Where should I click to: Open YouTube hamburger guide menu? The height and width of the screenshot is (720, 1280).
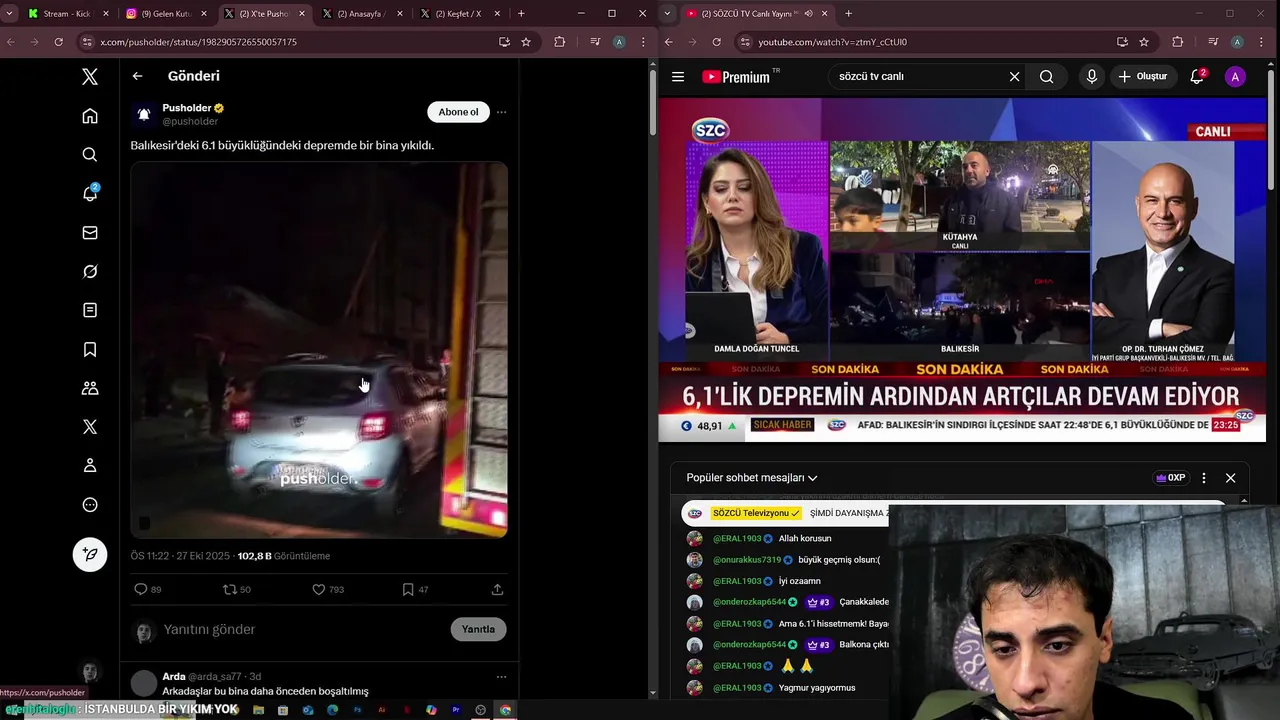(x=678, y=77)
